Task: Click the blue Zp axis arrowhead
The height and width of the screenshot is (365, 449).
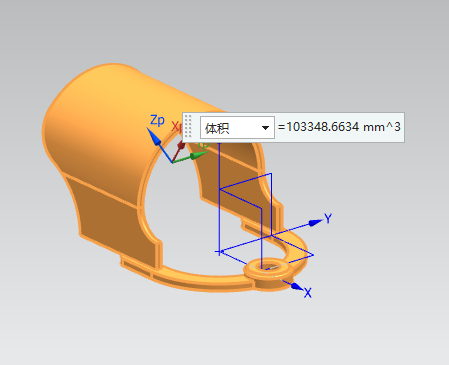Action: [153, 137]
